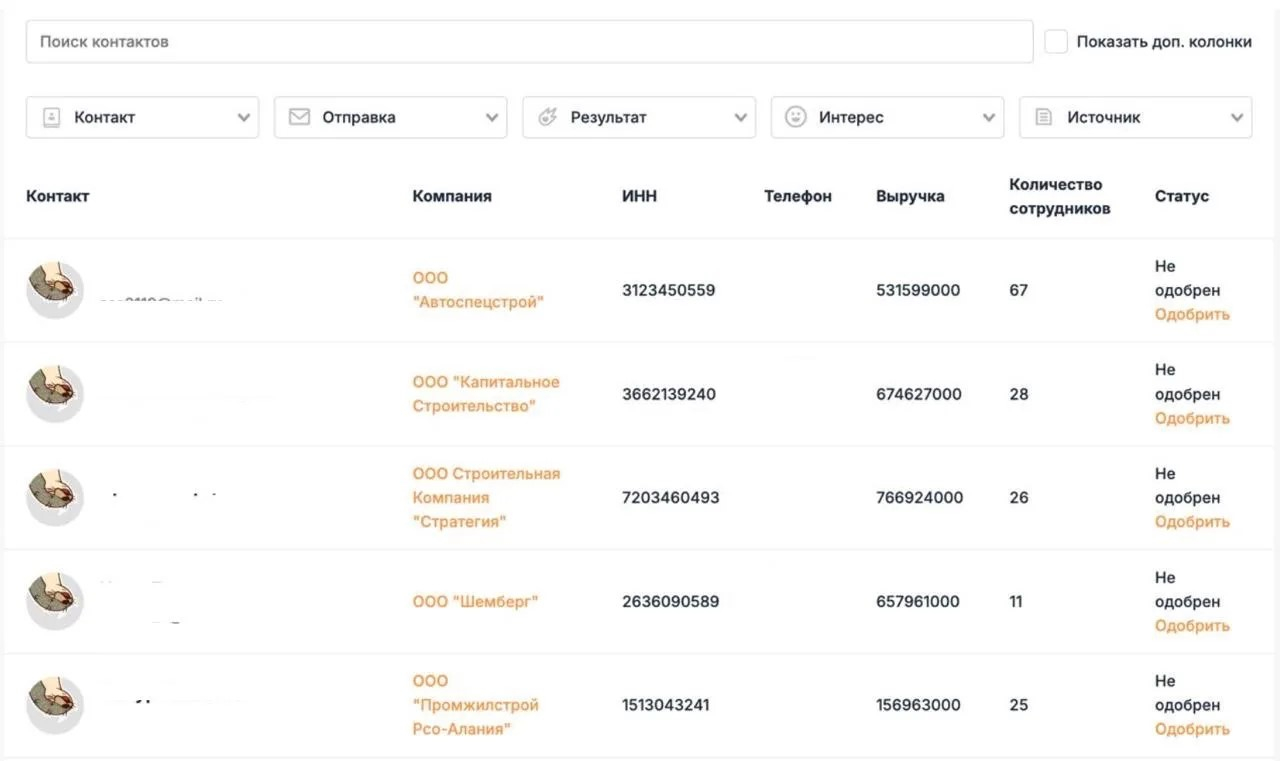The image size is (1280, 761).
Task: Click the envelope icon in Отправка filter
Action: tap(299, 117)
